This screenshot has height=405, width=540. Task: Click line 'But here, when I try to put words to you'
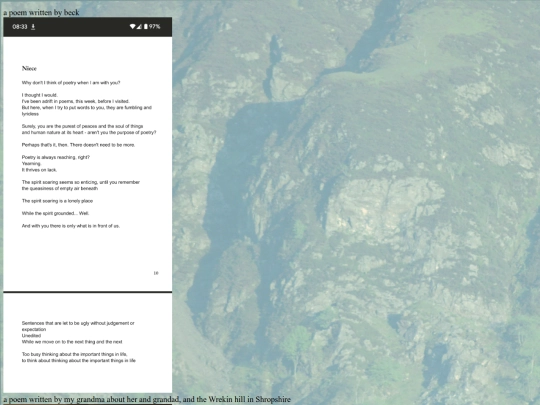click(87, 107)
